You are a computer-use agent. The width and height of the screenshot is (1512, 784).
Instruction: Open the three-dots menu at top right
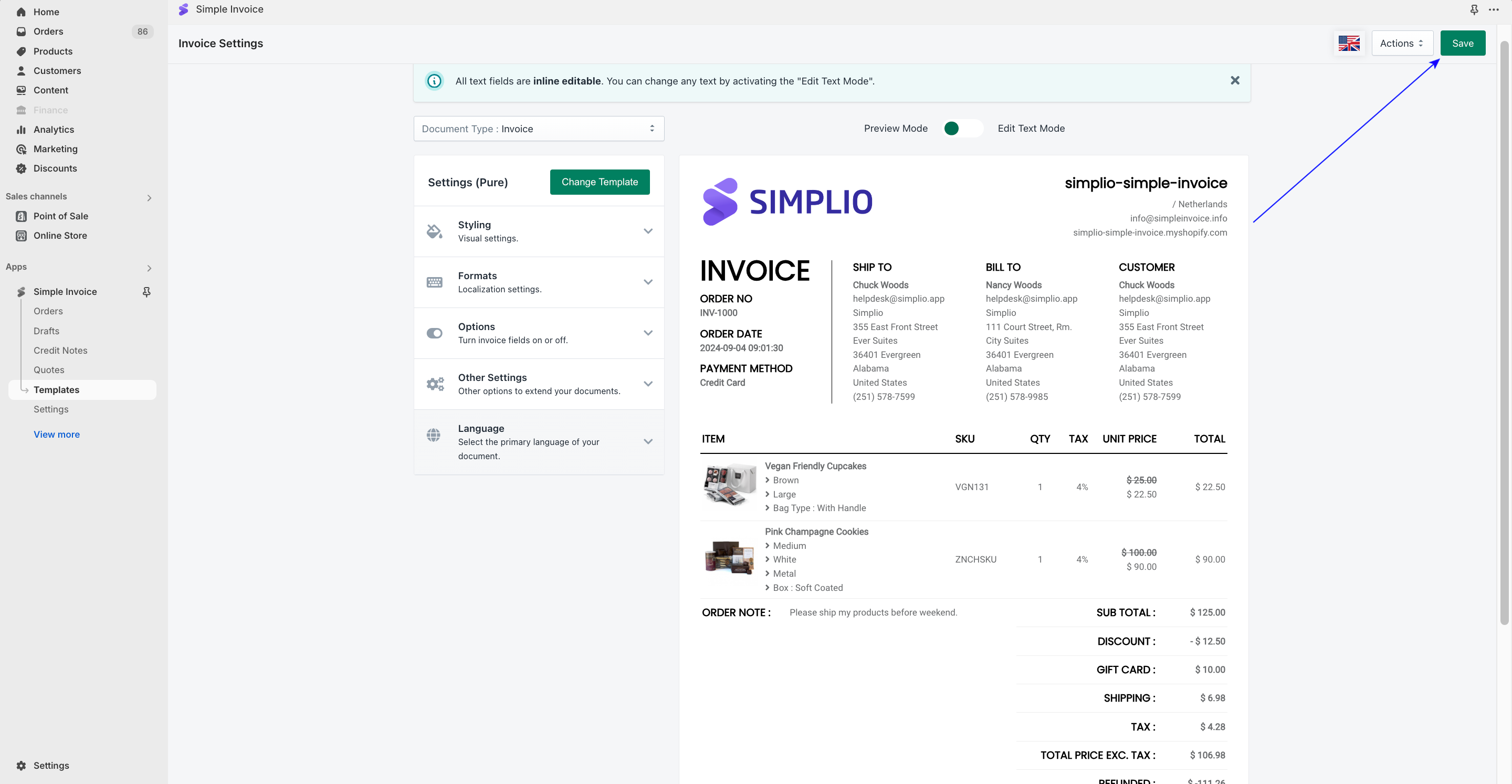tap(1494, 9)
